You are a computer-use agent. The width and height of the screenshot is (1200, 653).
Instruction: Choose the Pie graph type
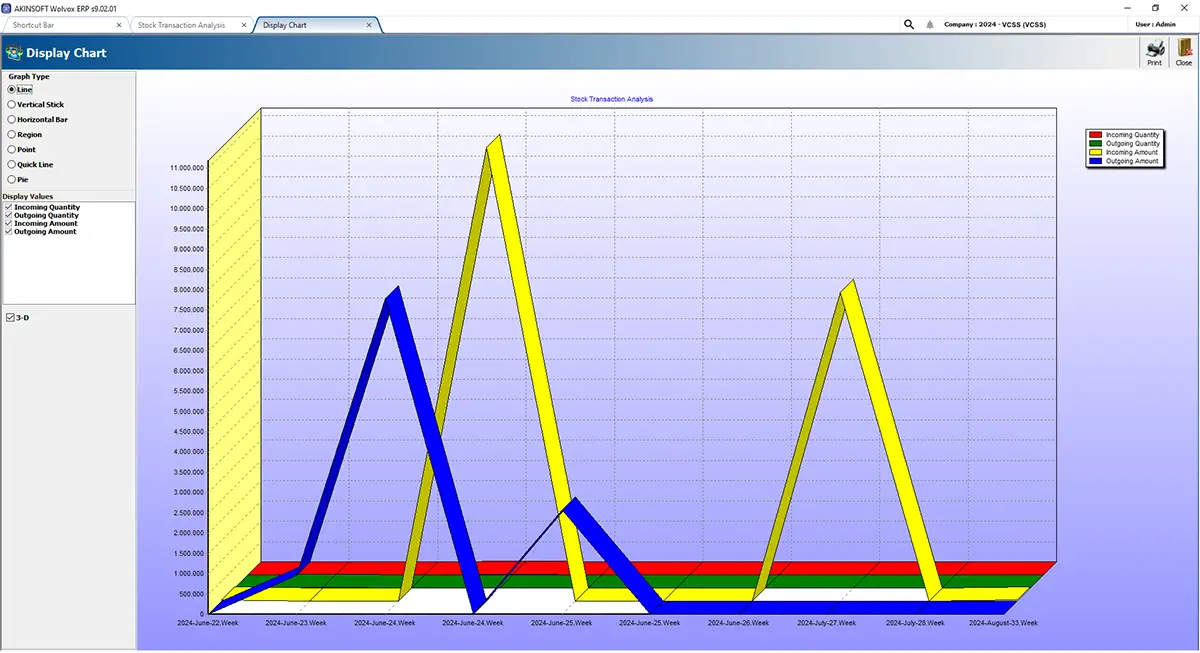18,179
